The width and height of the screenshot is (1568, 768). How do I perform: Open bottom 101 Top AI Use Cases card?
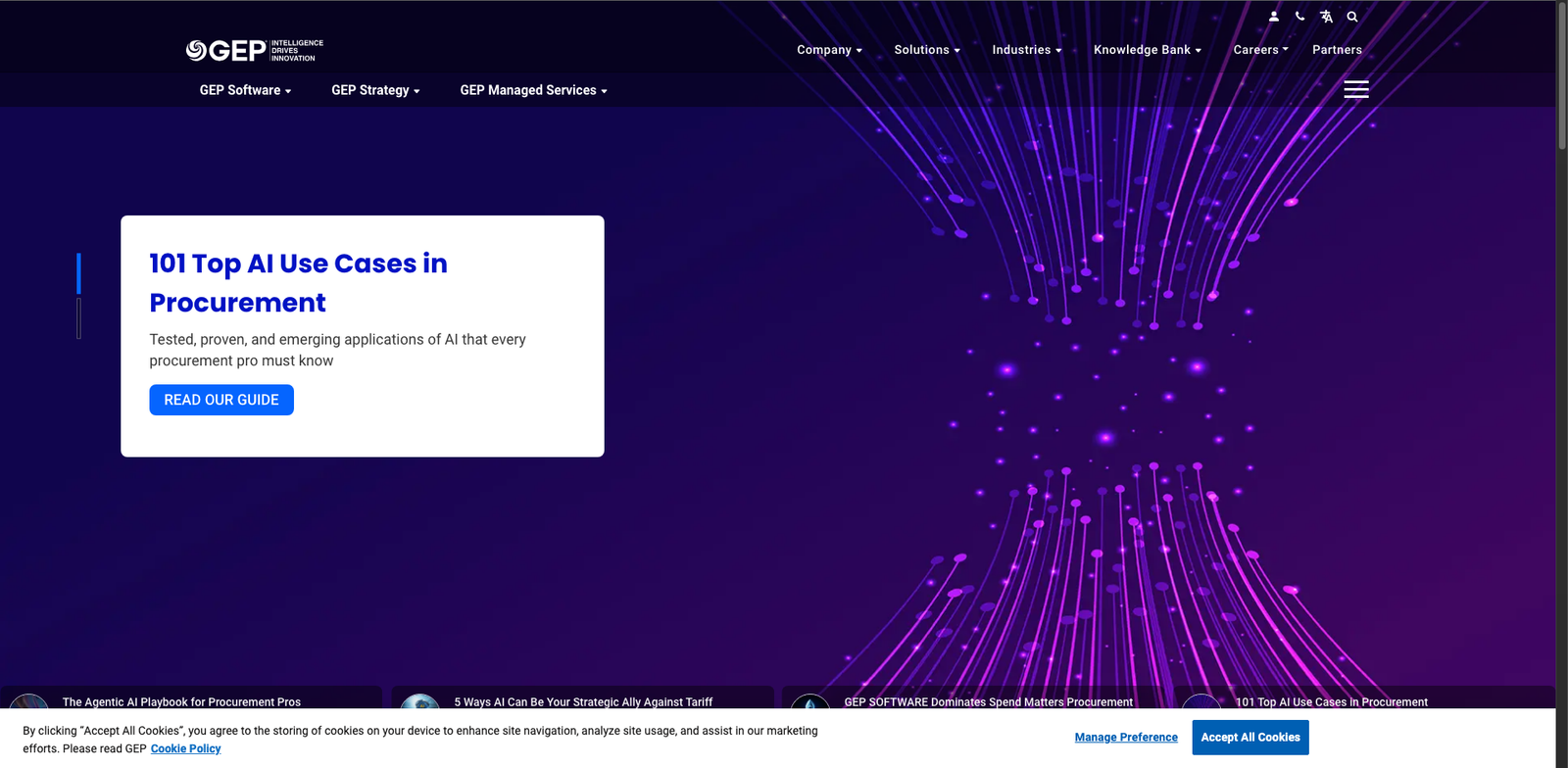coord(1364,697)
